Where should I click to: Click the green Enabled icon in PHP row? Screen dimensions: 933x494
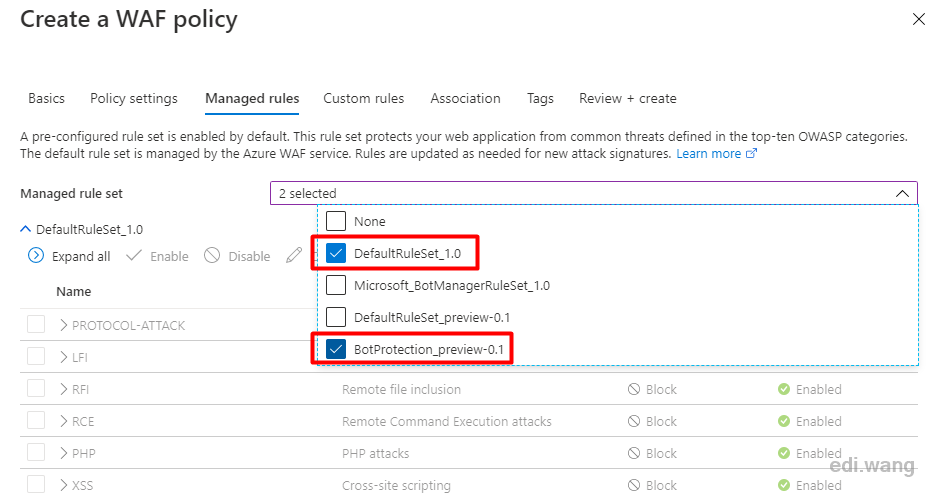pyautogui.click(x=784, y=454)
